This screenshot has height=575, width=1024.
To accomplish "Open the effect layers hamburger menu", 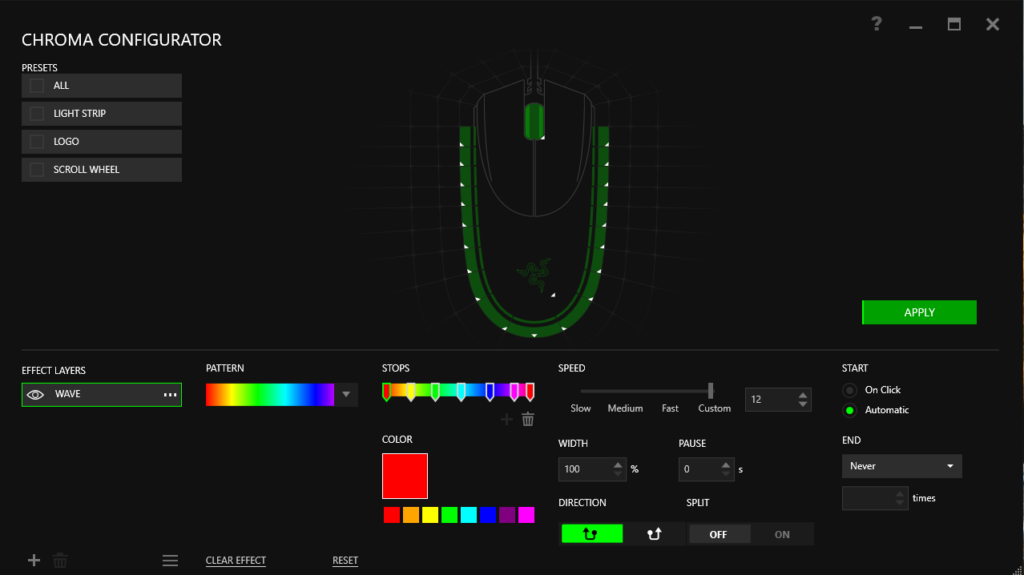I will tap(170, 560).
